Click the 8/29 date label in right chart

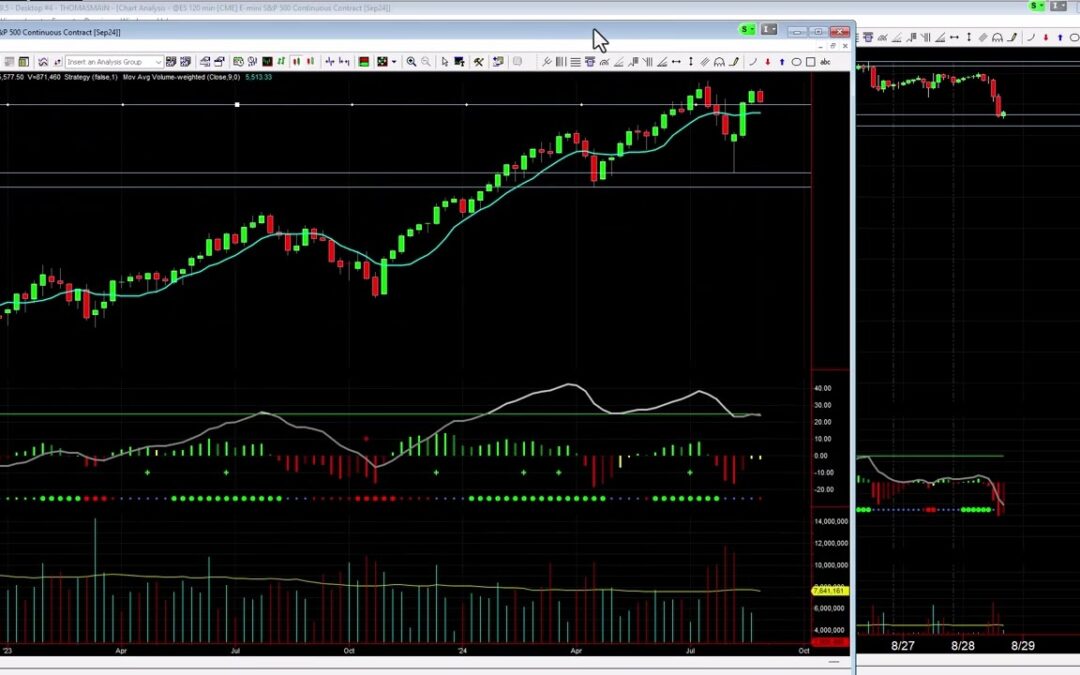pyautogui.click(x=1023, y=646)
